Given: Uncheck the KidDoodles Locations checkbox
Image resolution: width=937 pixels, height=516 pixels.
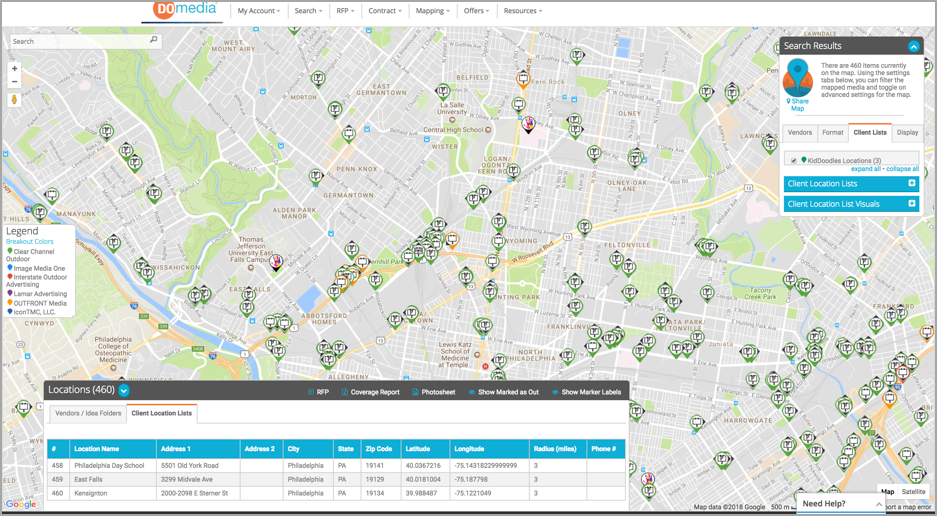Looking at the screenshot, I should tap(794, 161).
